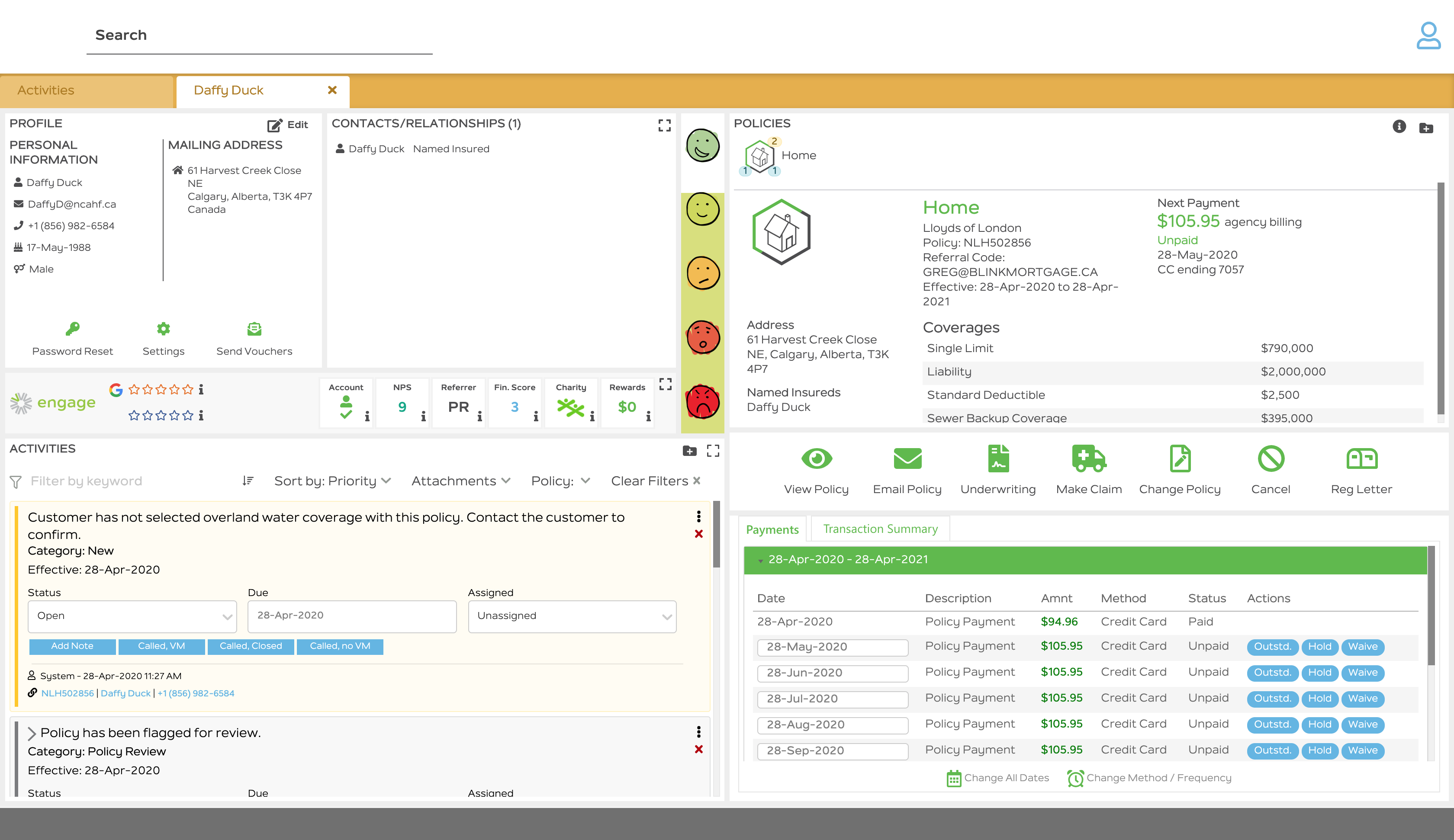This screenshot has width=1454, height=840.
Task: Click the first Google review star
Action: point(134,390)
